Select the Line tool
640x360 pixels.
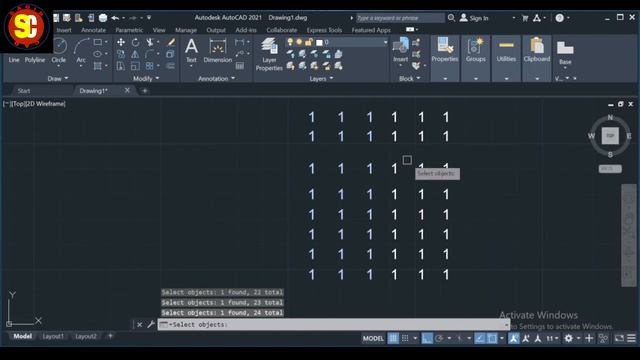14,60
